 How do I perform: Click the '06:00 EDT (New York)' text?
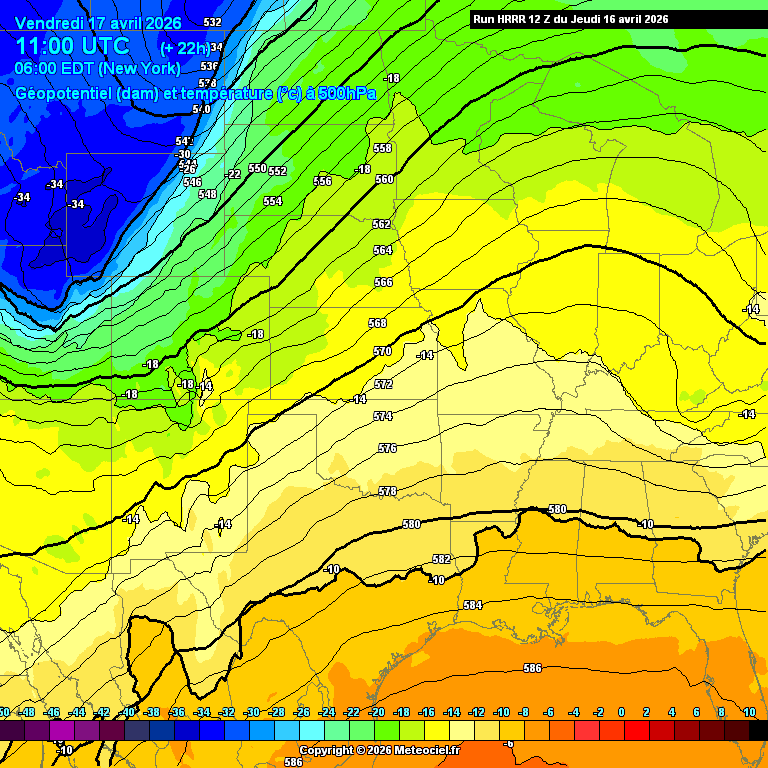click(x=97, y=68)
